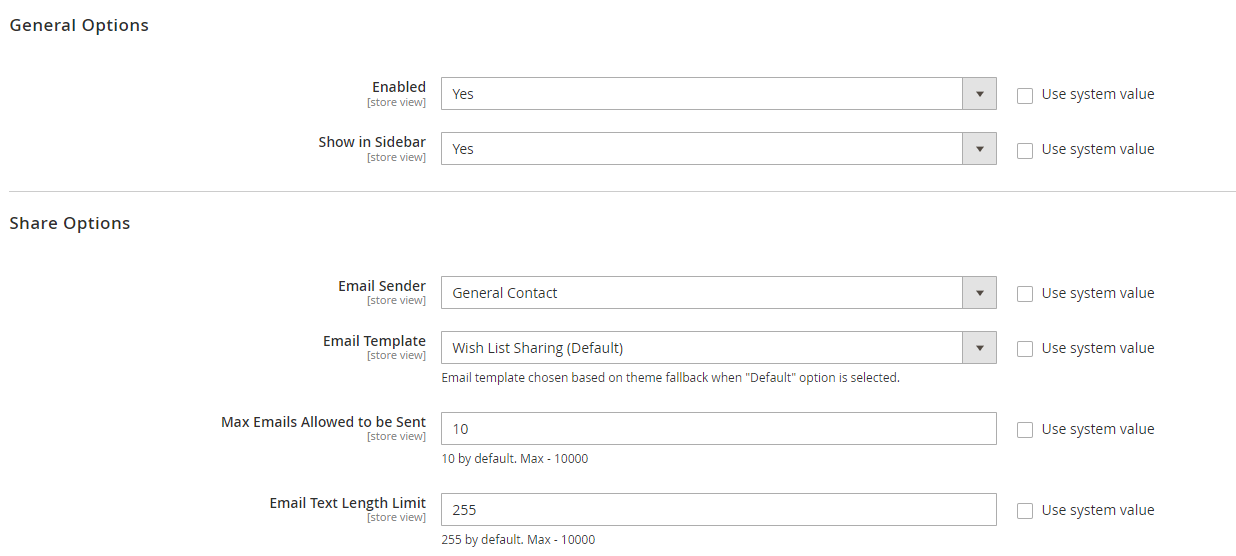1236x556 pixels.
Task: Open the Email Sender dropdown arrow
Action: click(979, 293)
